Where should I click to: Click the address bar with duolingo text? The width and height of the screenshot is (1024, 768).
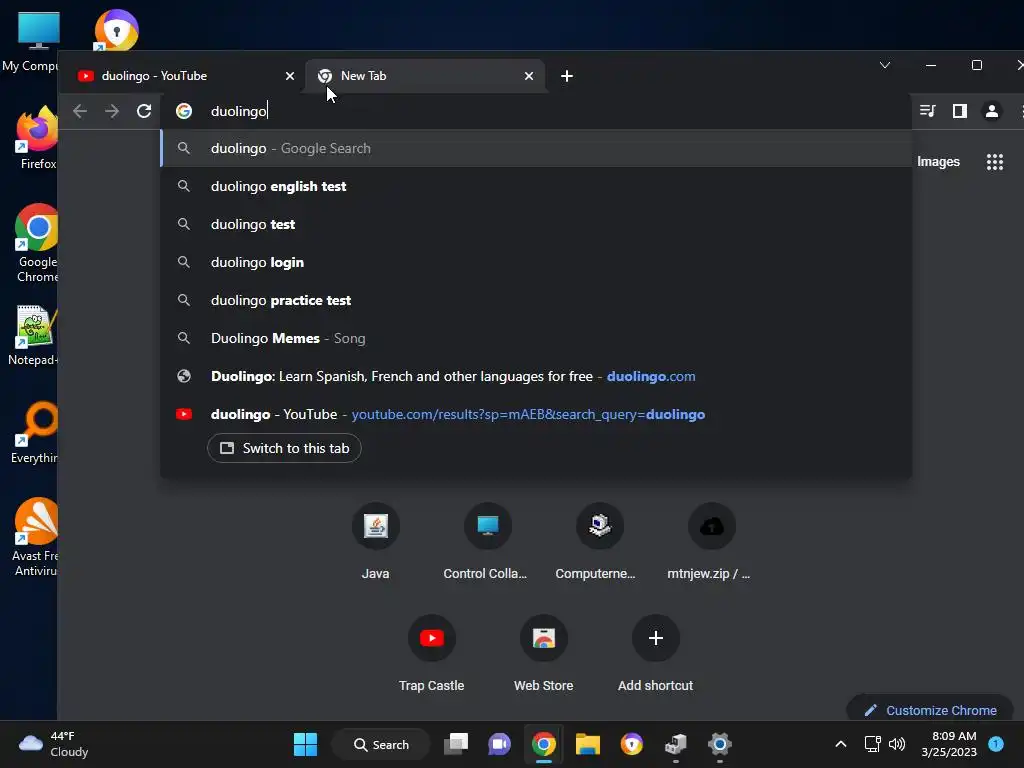pyautogui.click(x=536, y=111)
